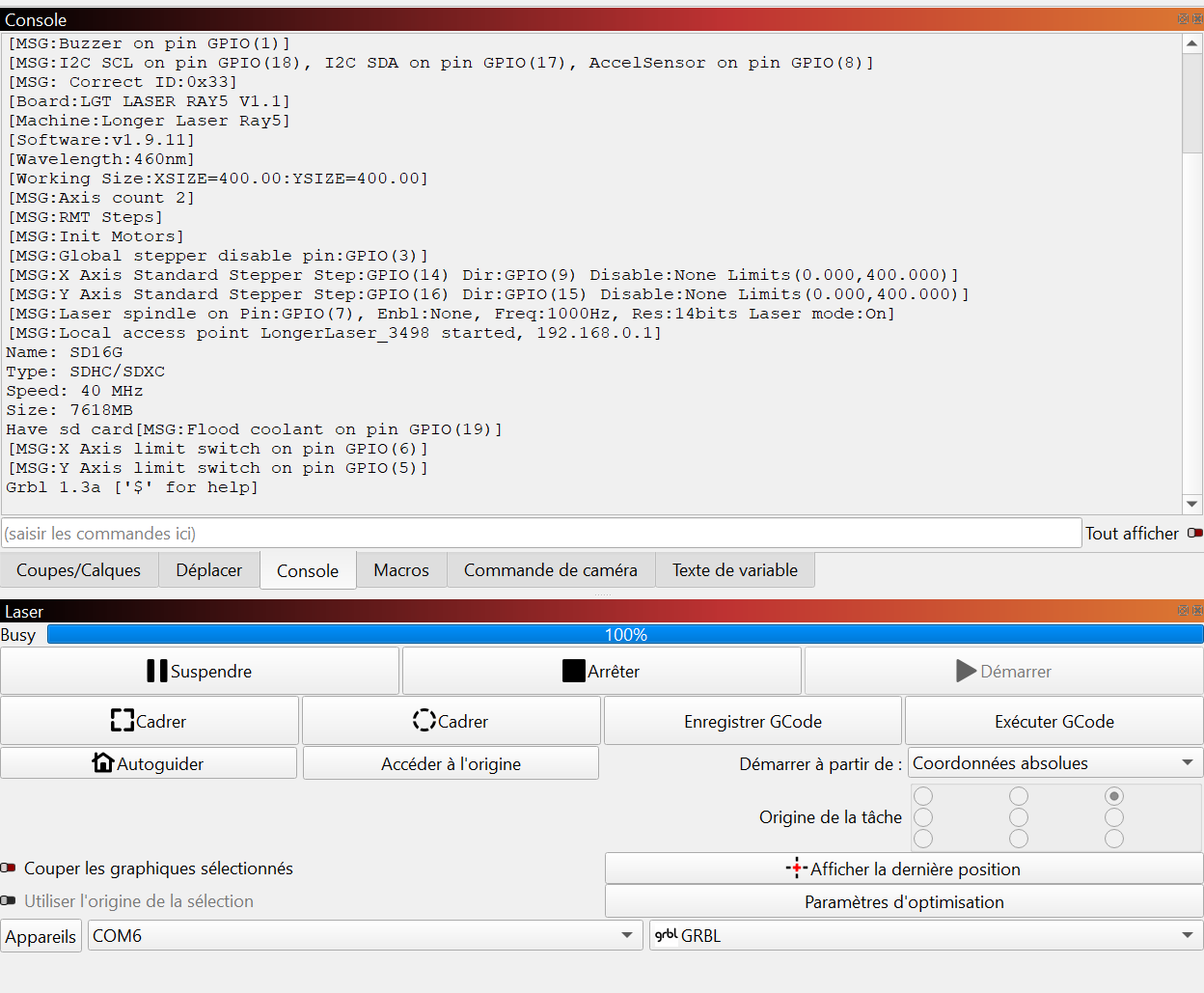Open the Macros tab
Image resolution: width=1204 pixels, height=993 pixels.
[401, 570]
